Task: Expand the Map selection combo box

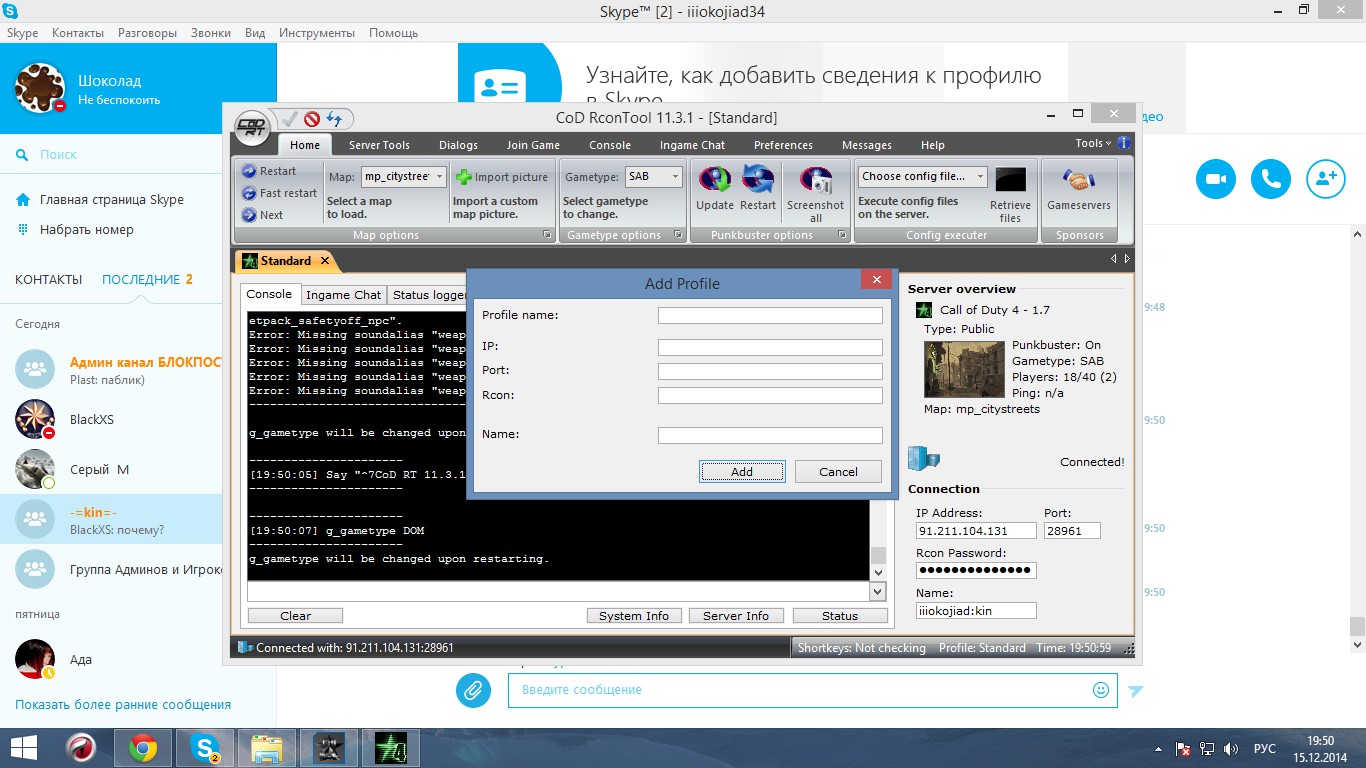Action: pyautogui.click(x=439, y=177)
